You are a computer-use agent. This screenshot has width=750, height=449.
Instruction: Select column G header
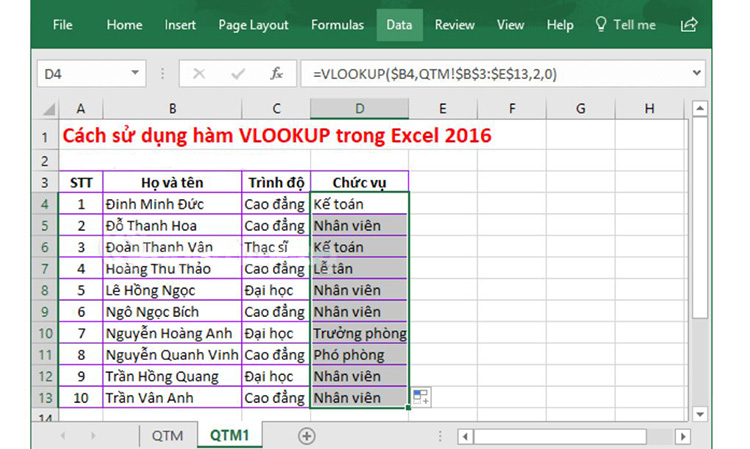click(581, 109)
